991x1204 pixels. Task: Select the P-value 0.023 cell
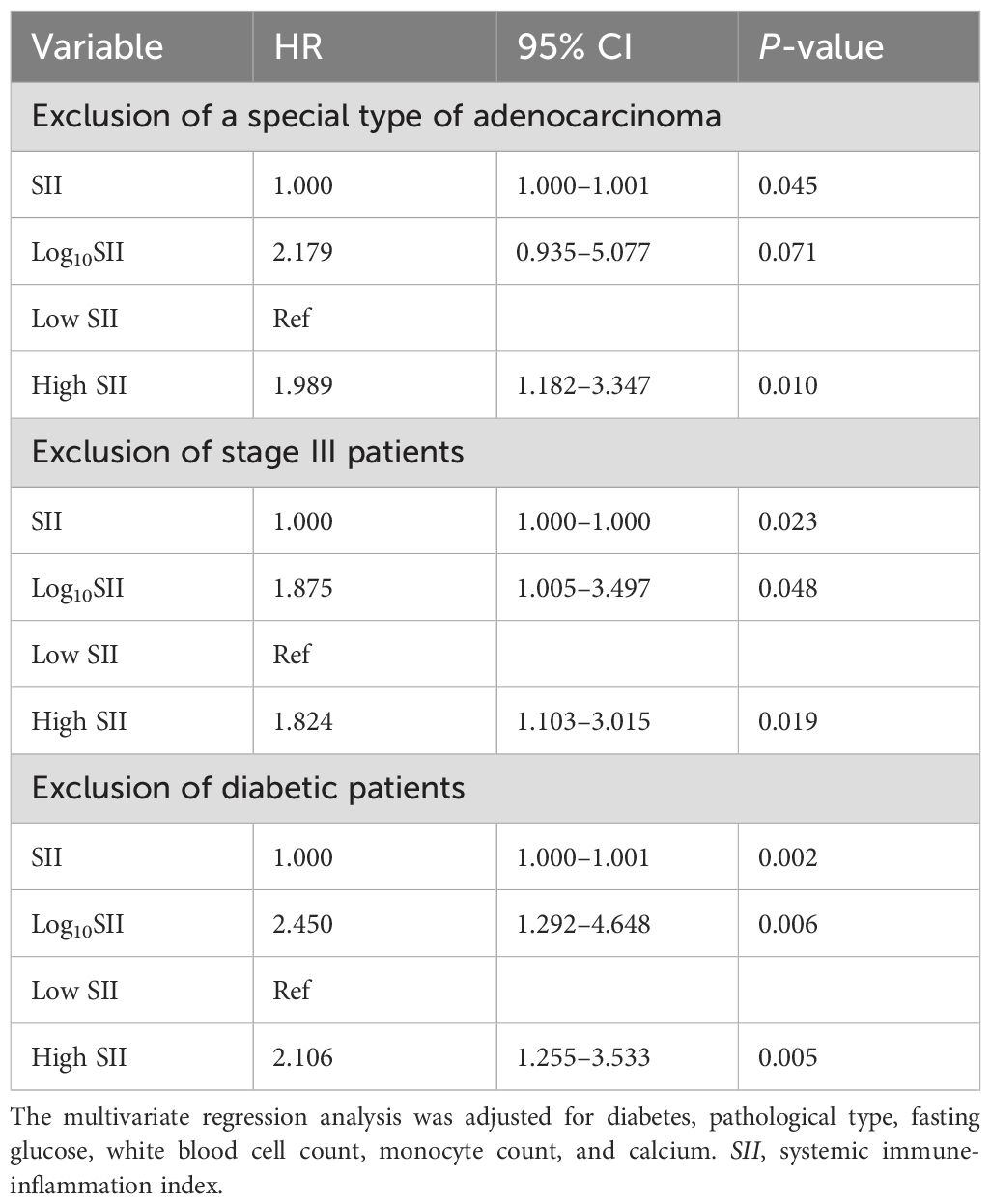point(787,521)
